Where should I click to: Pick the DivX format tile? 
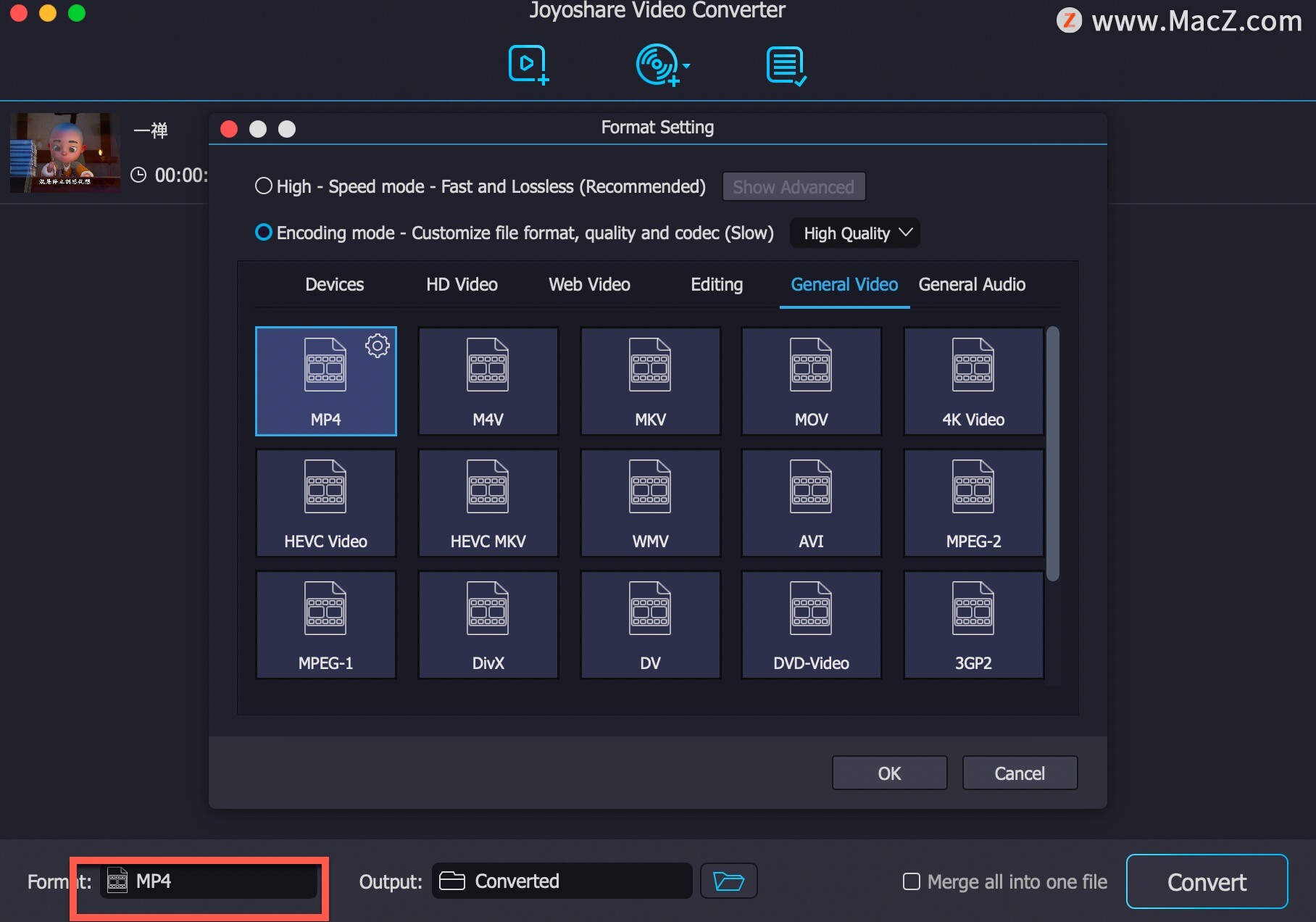(488, 625)
